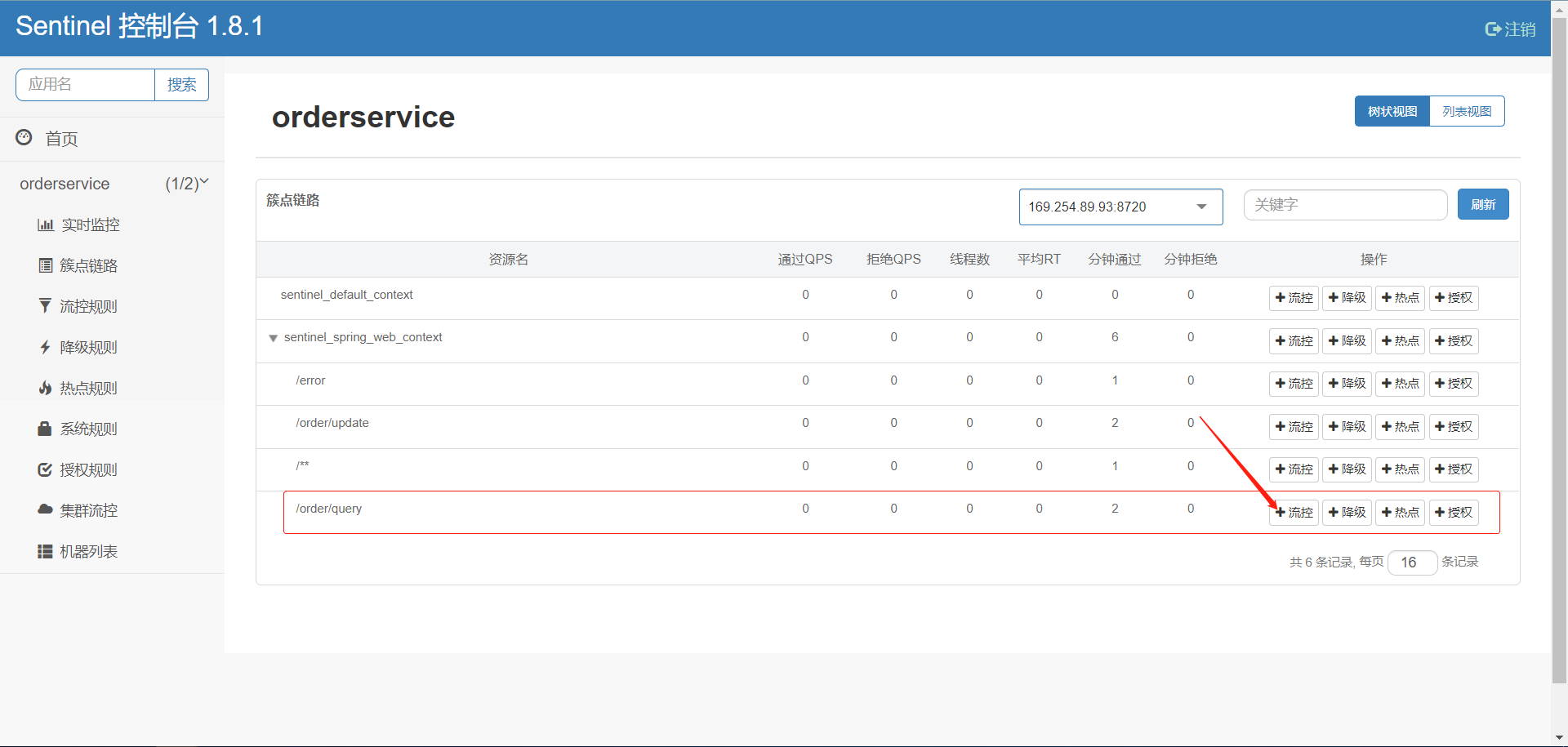Viewport: 1568px width, 747px height.
Task: Click the list icon for 簇点链路
Action: [46, 265]
